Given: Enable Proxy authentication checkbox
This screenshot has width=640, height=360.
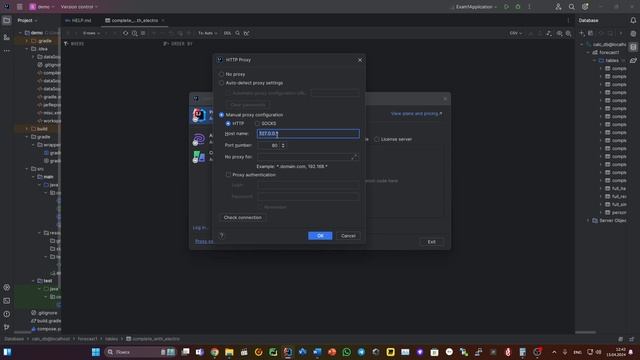Looking at the screenshot, I should click(228, 175).
